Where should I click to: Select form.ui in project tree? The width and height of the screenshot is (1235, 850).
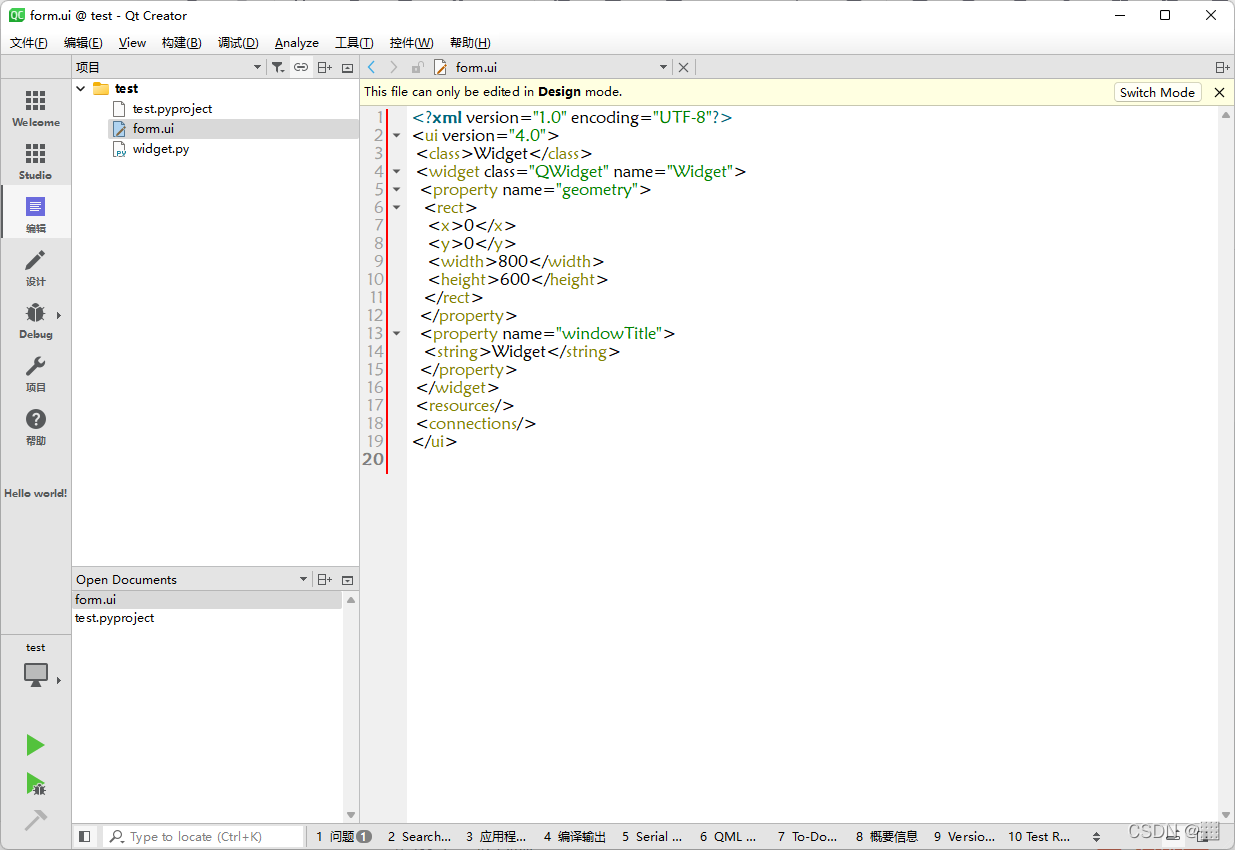coord(153,128)
